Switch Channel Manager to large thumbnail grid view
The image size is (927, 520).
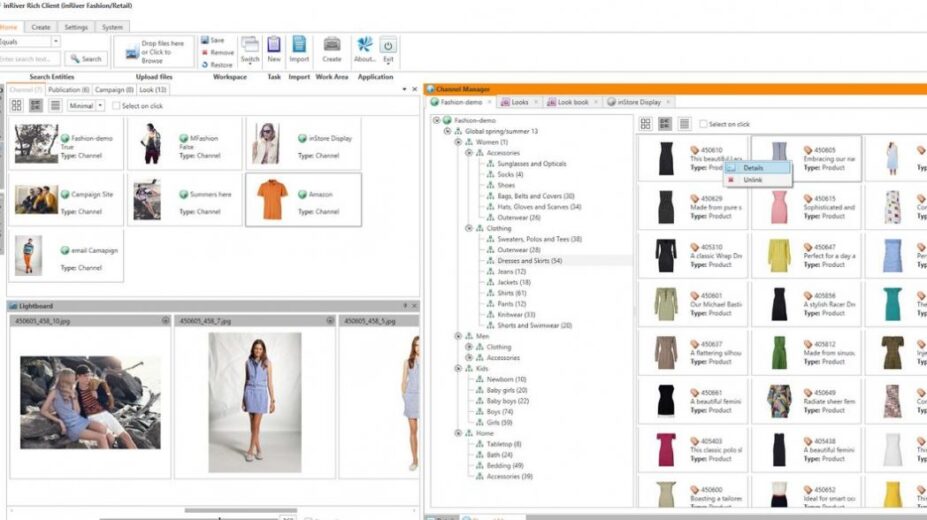click(x=645, y=124)
